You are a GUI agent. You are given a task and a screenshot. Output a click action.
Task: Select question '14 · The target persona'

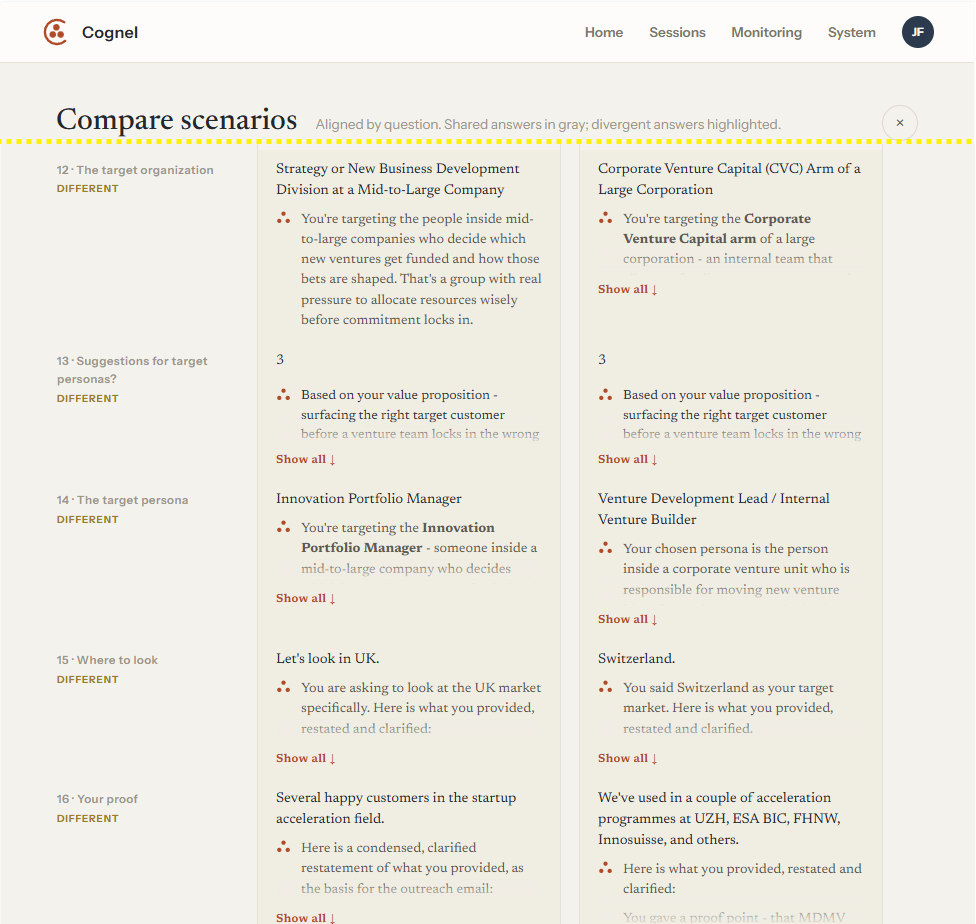tap(123, 500)
